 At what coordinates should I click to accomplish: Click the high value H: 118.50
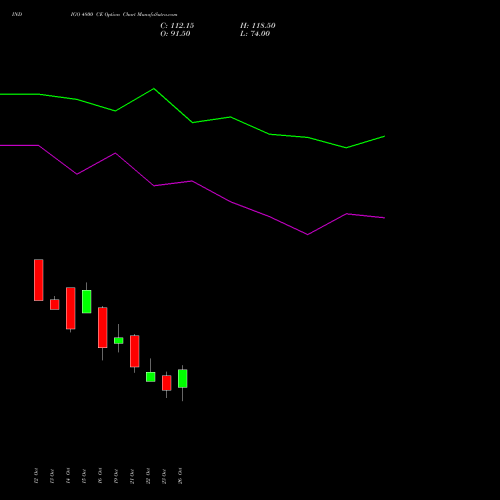tap(258, 26)
